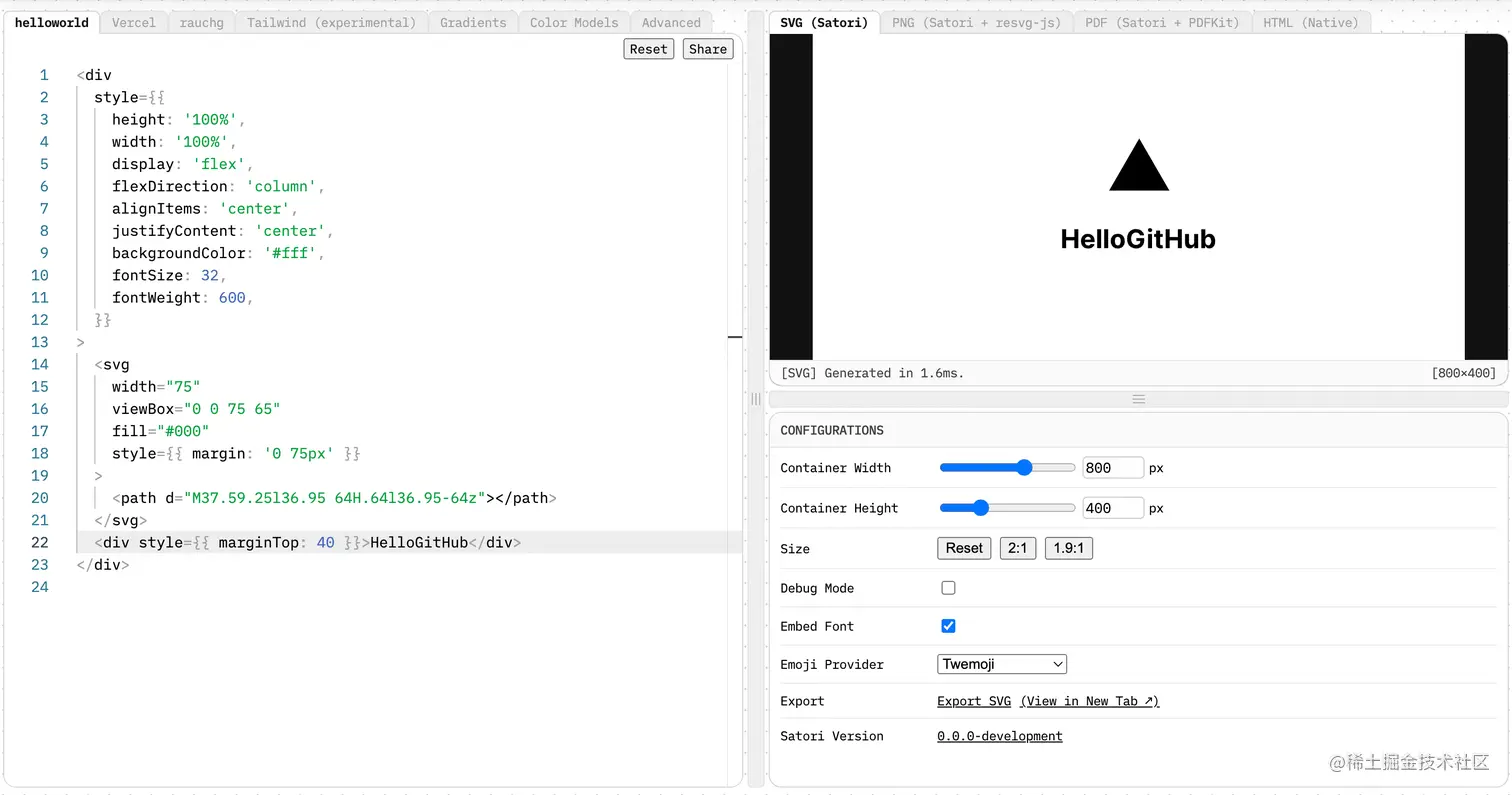The image size is (1512, 795).
Task: Click the CONFIGURATIONS panel heading
Action: click(x=832, y=430)
